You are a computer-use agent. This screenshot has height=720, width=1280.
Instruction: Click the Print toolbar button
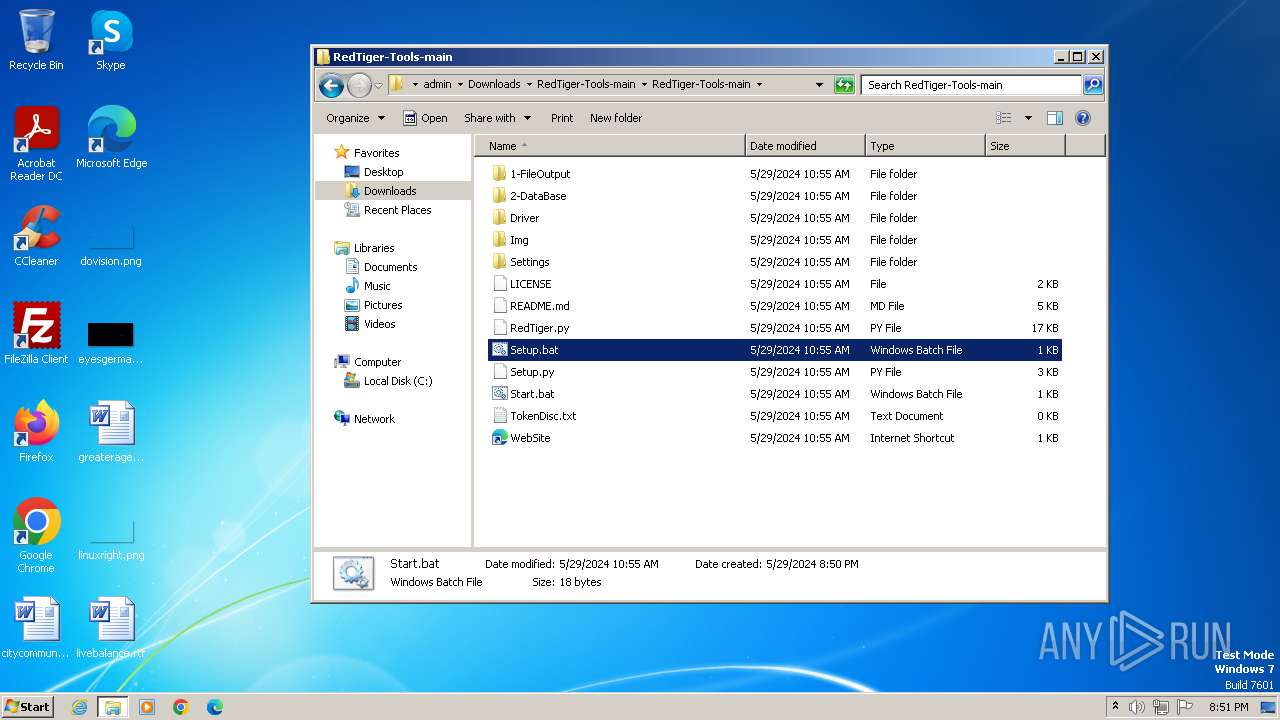(x=562, y=118)
